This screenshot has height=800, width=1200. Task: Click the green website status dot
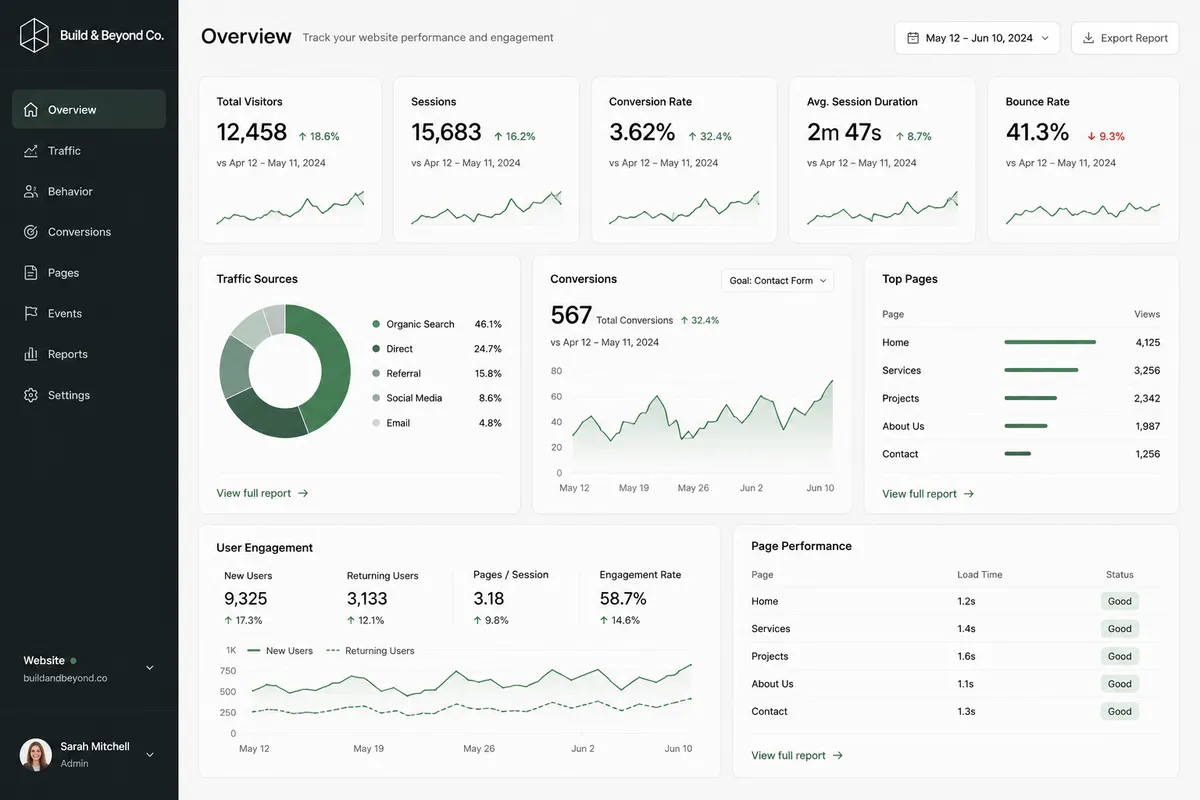tap(73, 661)
